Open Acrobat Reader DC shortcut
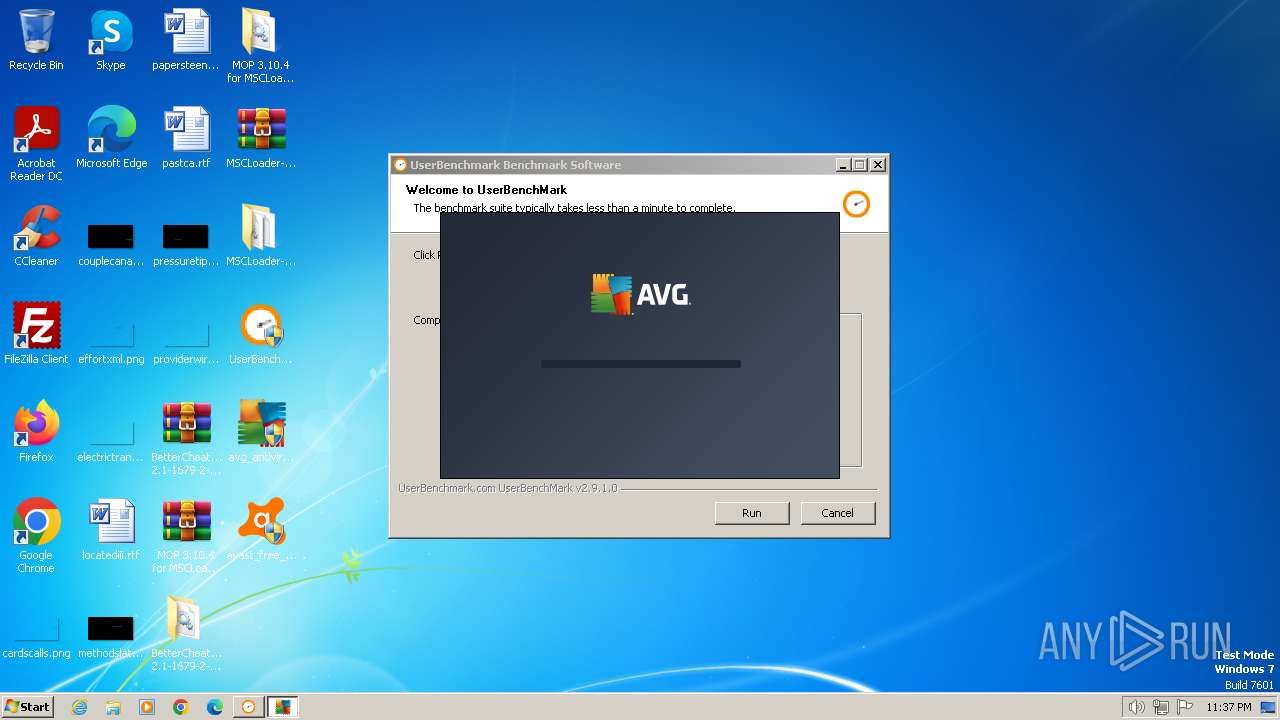 [x=36, y=144]
